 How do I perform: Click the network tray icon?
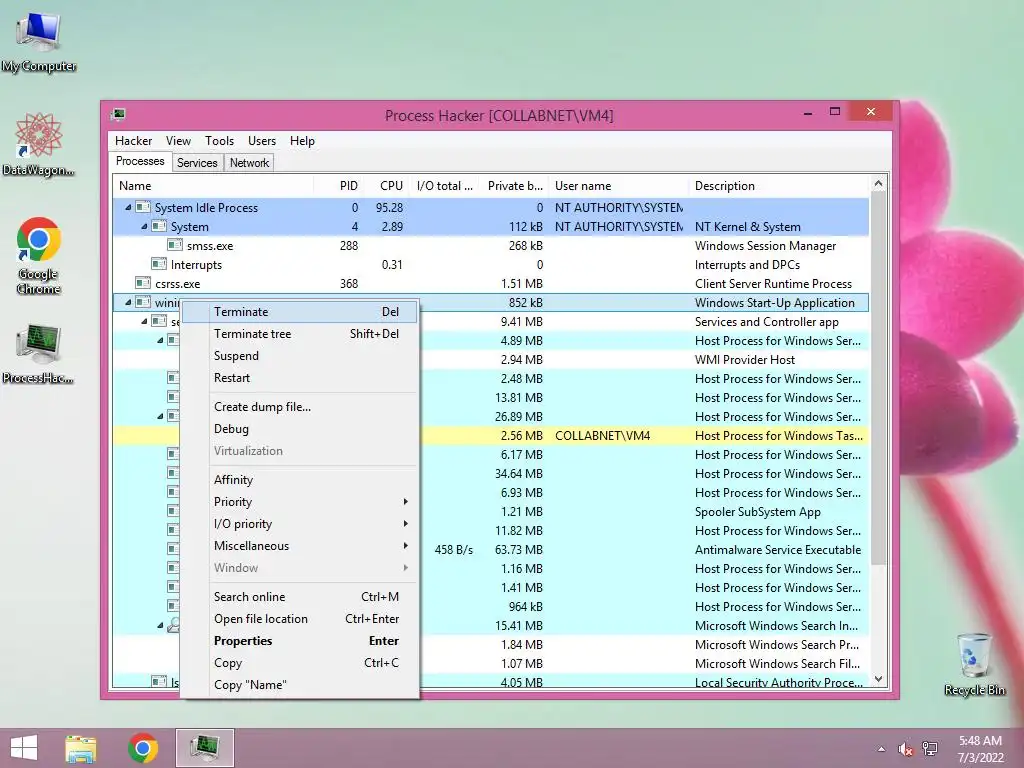click(930, 749)
